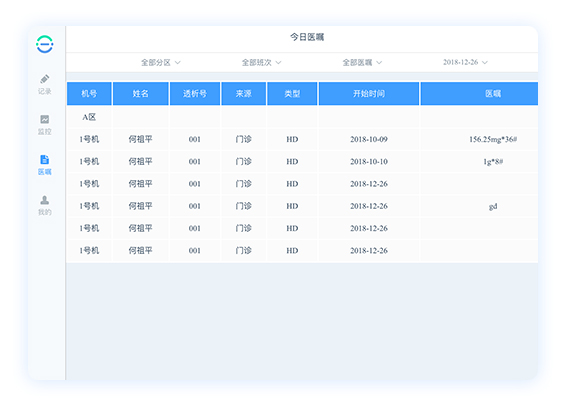Open the 监控 monitor chart icon
Viewport: 581px width, 410px height.
(44, 119)
